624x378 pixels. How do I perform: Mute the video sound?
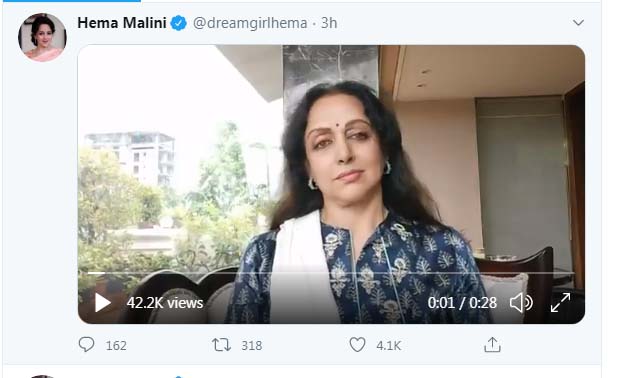click(521, 303)
